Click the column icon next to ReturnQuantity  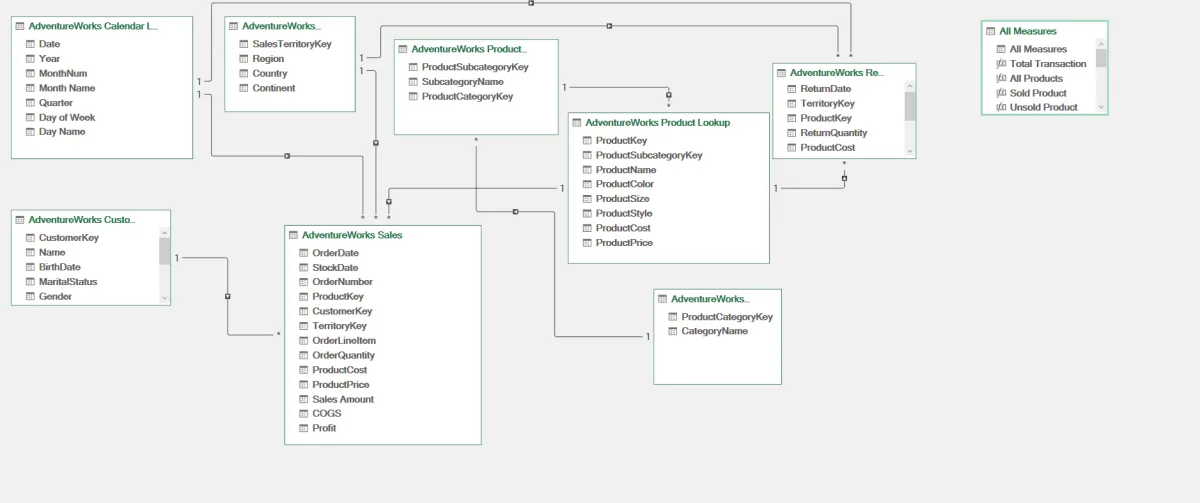[791, 132]
